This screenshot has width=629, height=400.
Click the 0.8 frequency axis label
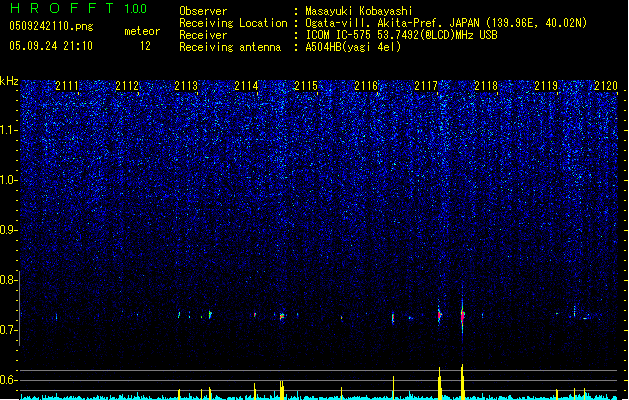[8, 280]
